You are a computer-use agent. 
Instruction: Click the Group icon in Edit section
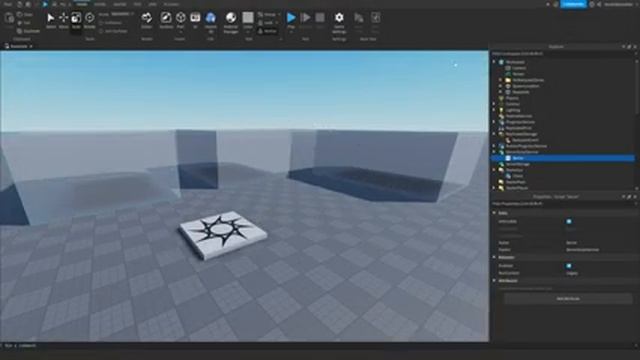(260, 15)
